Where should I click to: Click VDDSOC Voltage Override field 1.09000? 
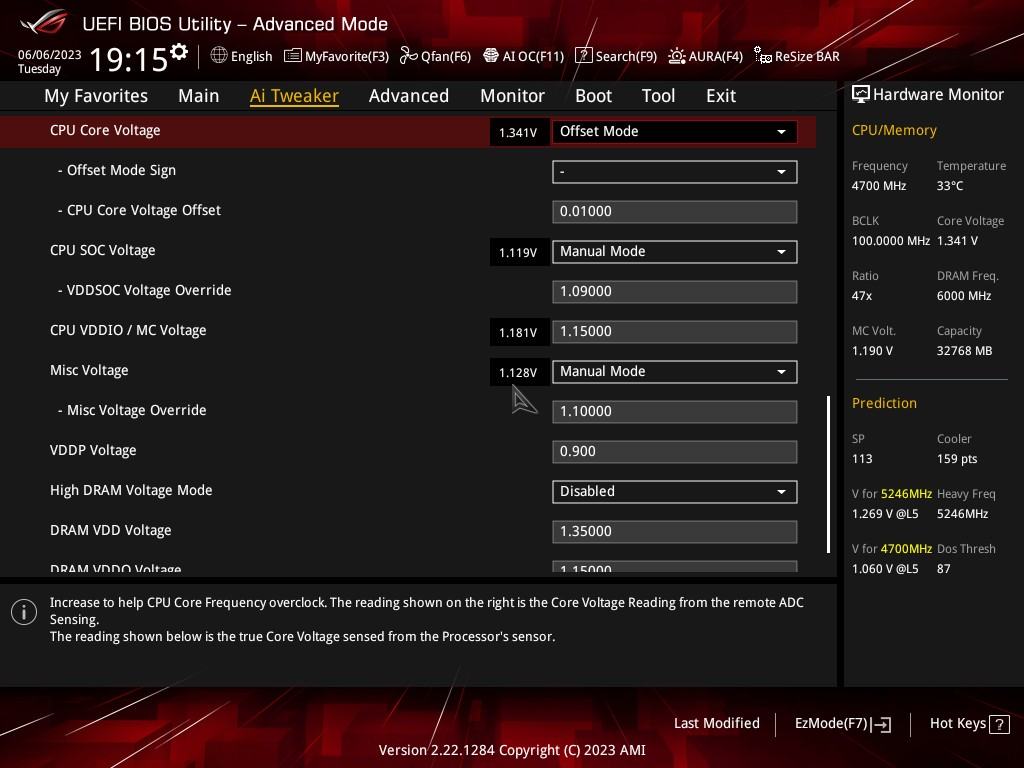click(674, 291)
